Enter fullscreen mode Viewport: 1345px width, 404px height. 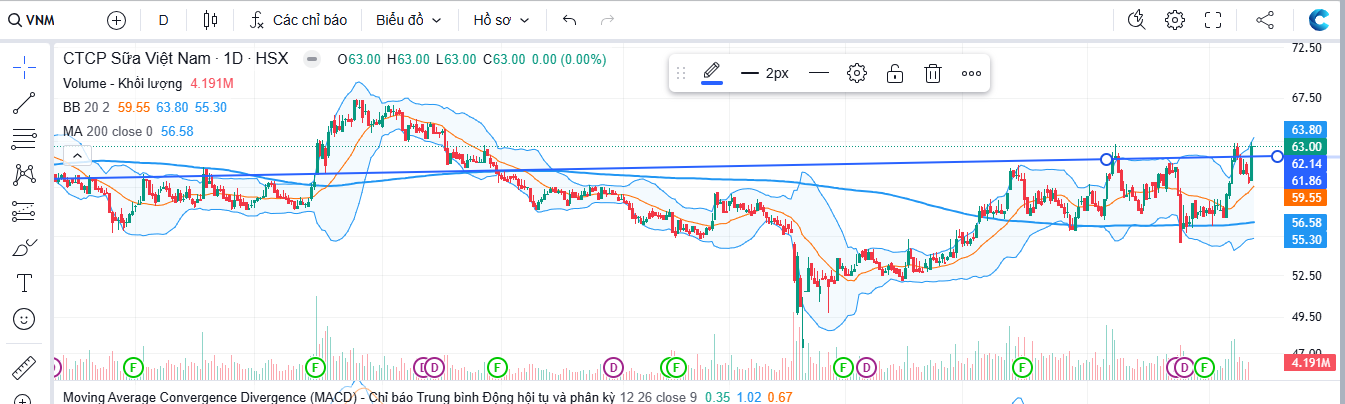(1213, 19)
